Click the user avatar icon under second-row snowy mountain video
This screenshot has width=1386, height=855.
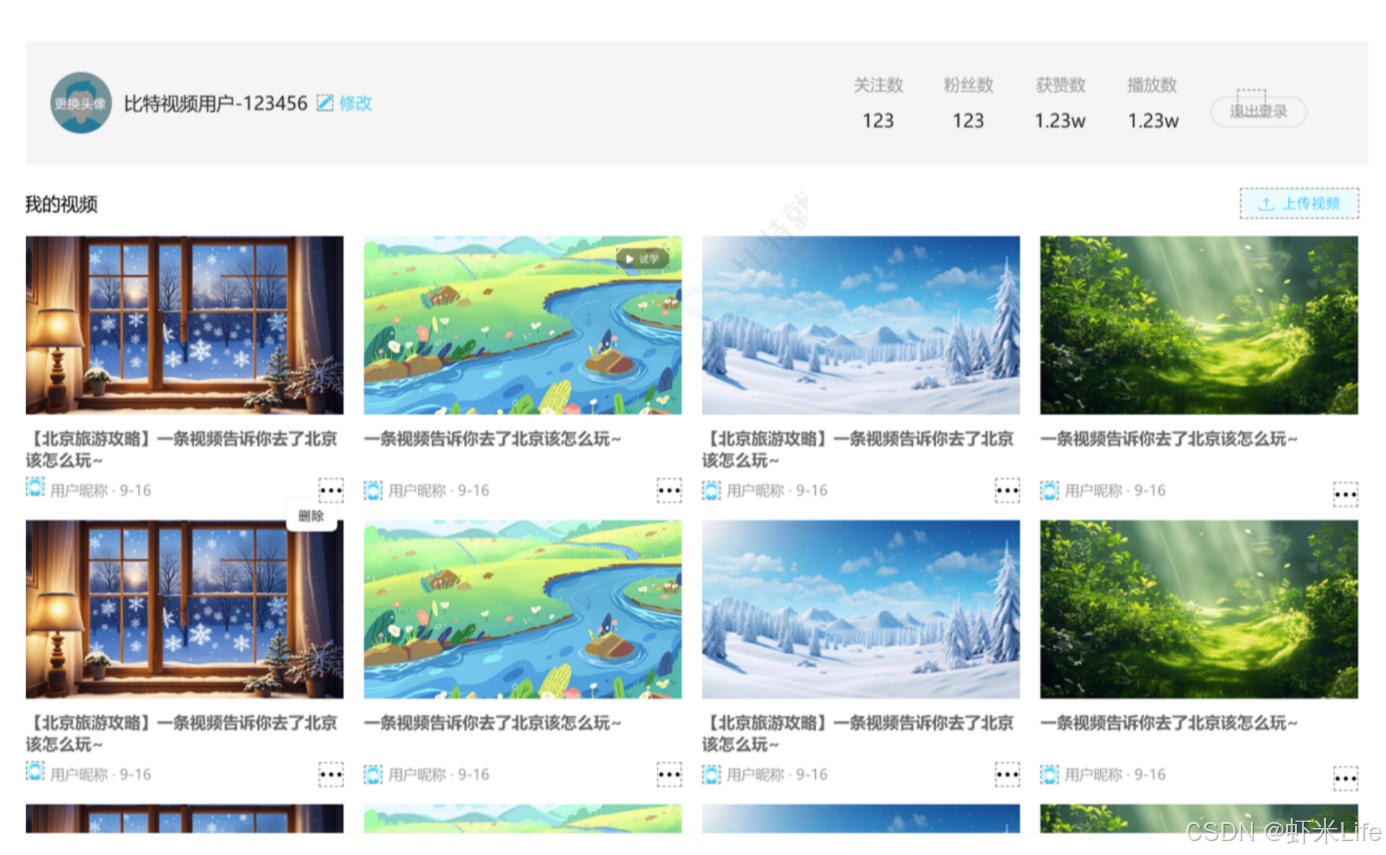pyautogui.click(x=711, y=774)
